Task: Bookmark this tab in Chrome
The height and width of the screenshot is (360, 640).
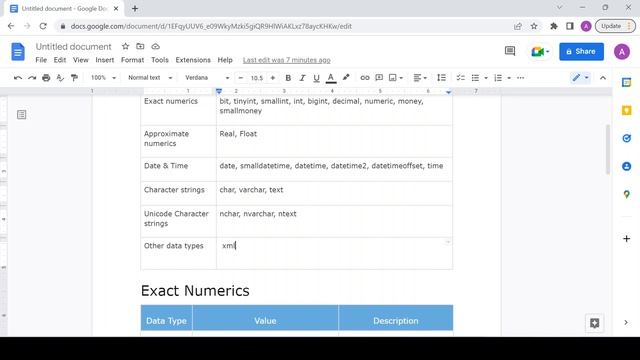Action: click(x=534, y=26)
